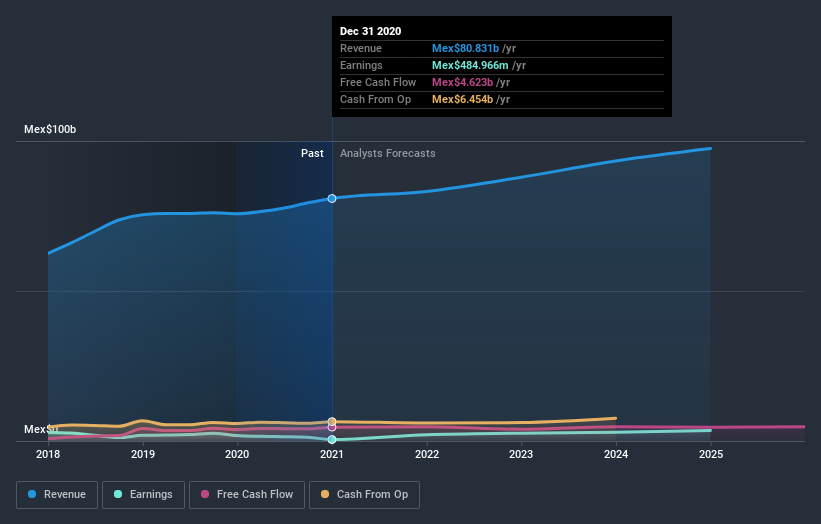Click the 2021 x-axis label
Image resolution: width=821 pixels, height=524 pixels.
point(332,454)
